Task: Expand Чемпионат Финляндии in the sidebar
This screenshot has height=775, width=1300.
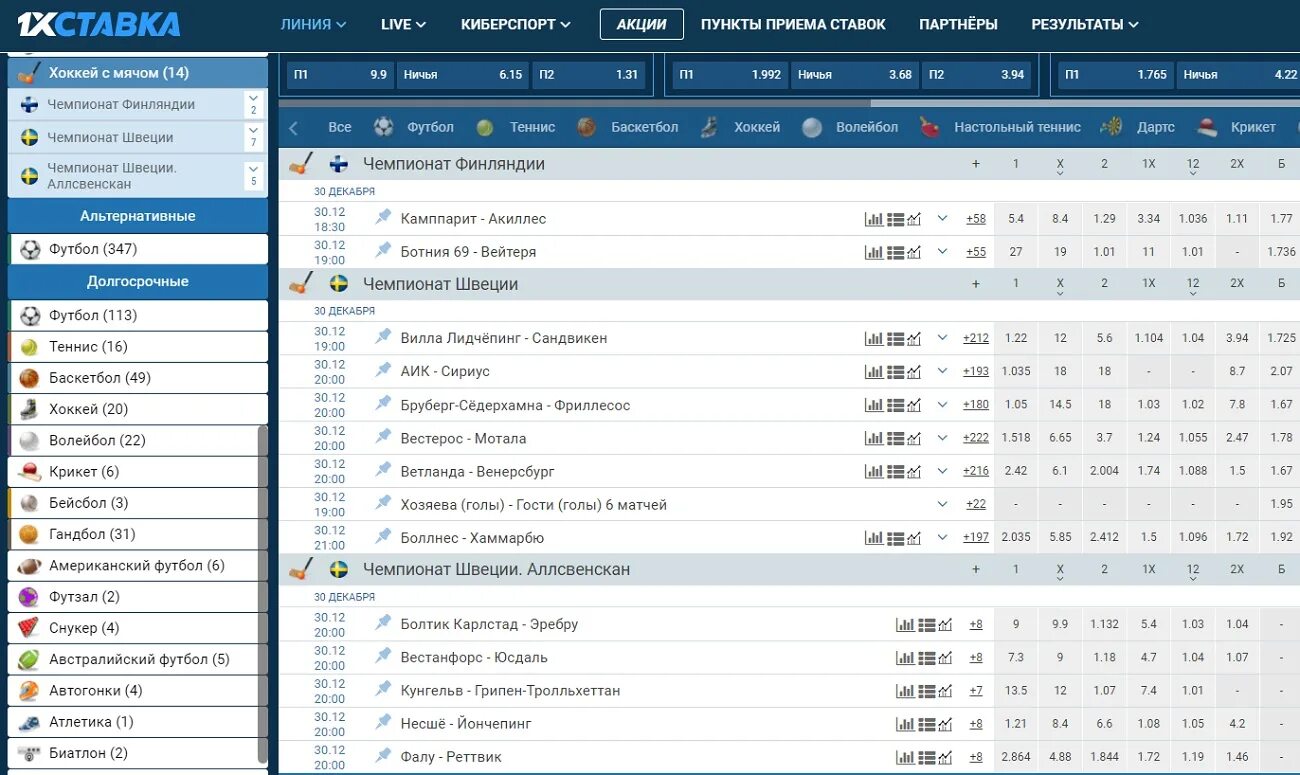Action: pyautogui.click(x=253, y=104)
